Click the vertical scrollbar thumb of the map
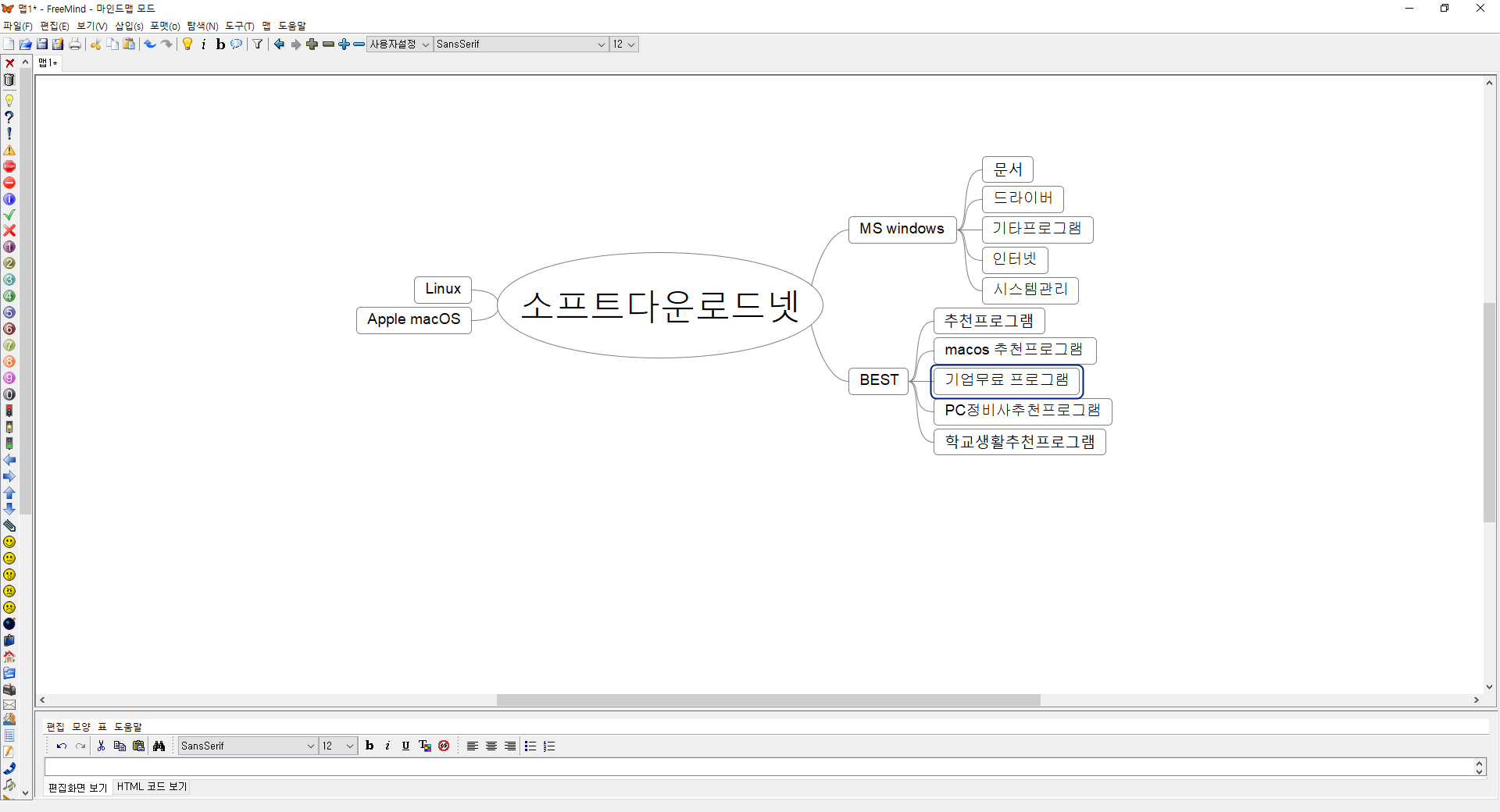The height and width of the screenshot is (812, 1500). 1489,412
